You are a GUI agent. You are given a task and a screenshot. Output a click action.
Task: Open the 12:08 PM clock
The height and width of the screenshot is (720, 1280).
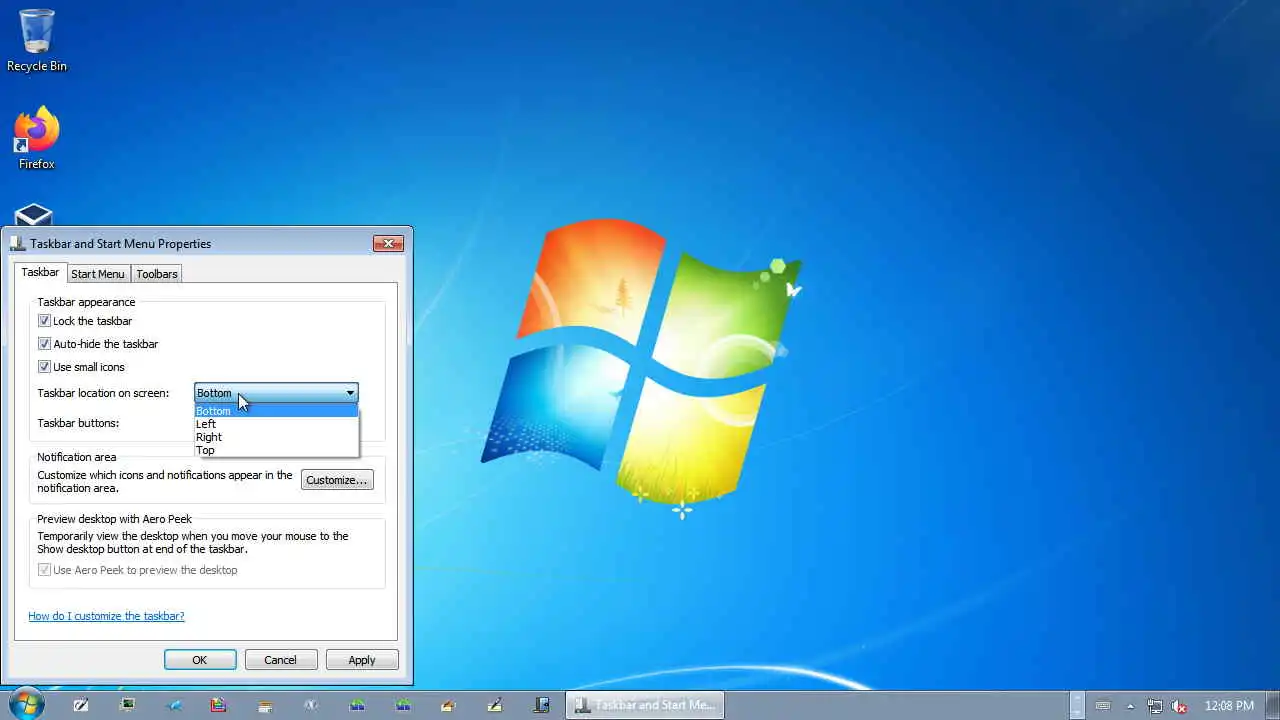point(1229,705)
